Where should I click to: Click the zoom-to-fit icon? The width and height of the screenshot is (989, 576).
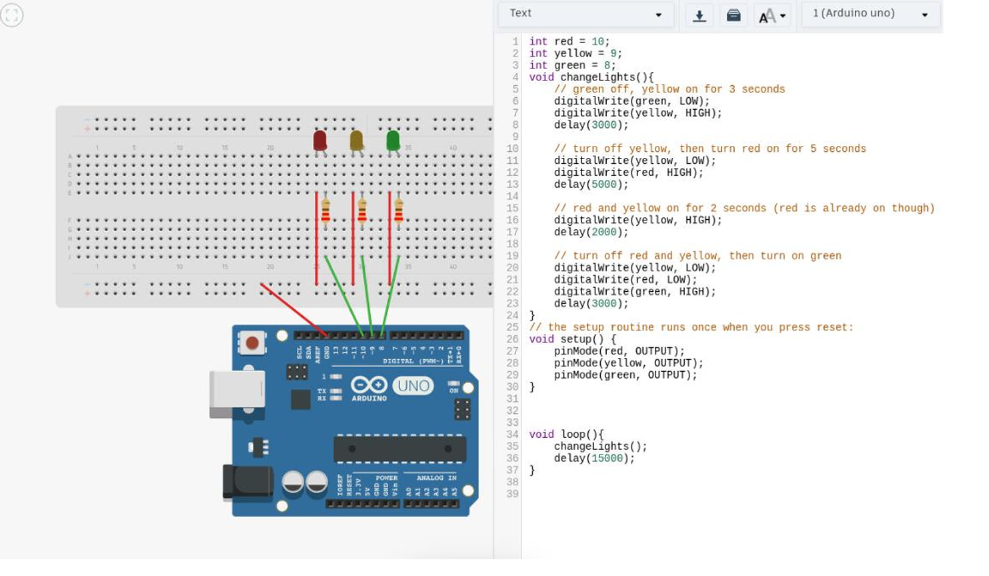11,15
